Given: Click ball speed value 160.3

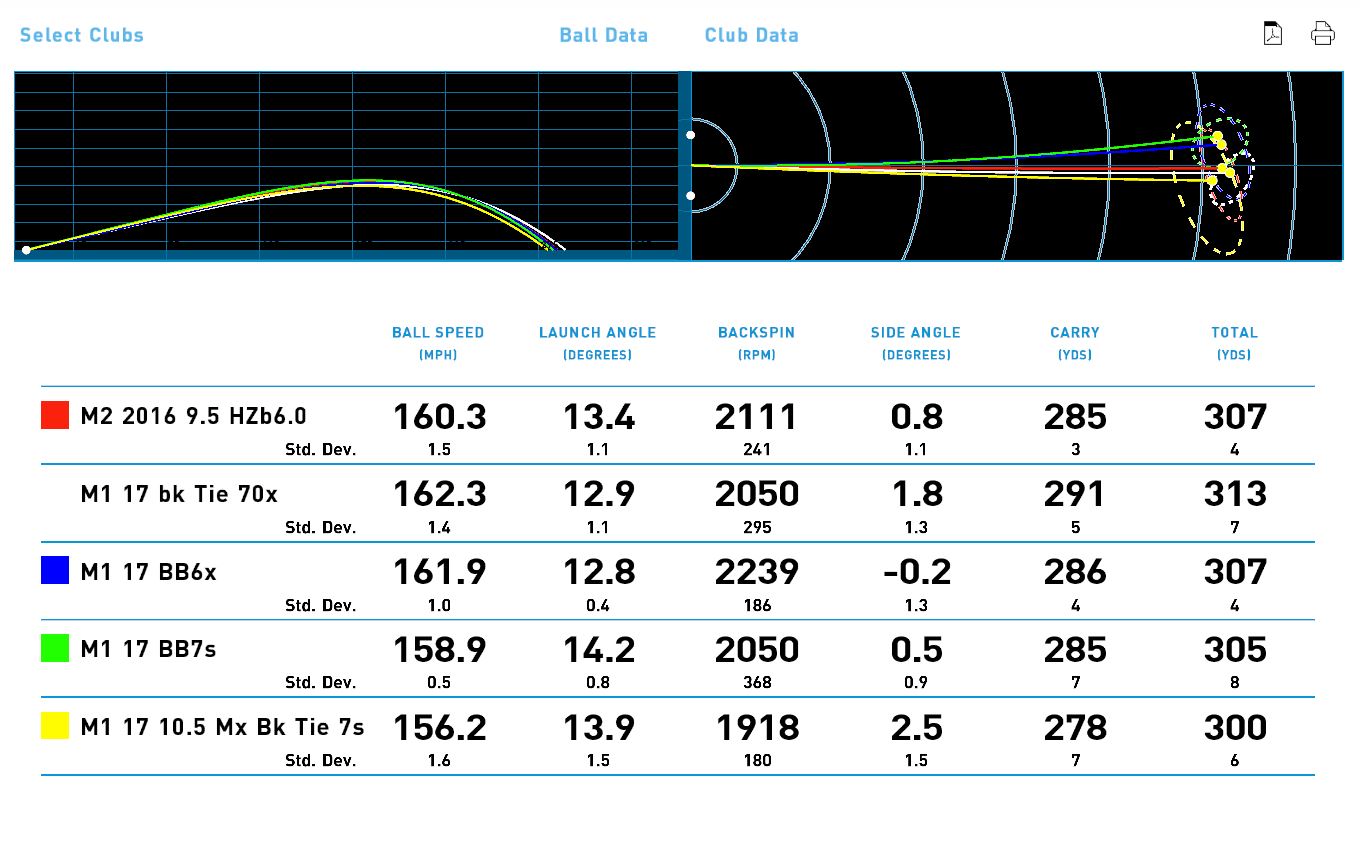Looking at the screenshot, I should tap(439, 417).
